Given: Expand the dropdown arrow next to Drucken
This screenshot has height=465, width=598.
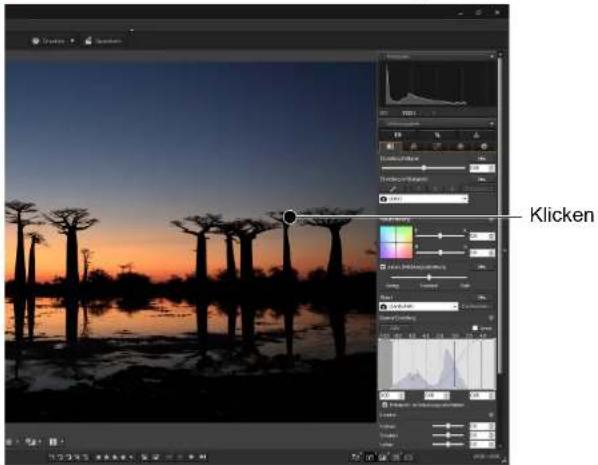Looking at the screenshot, I should click(x=72, y=41).
